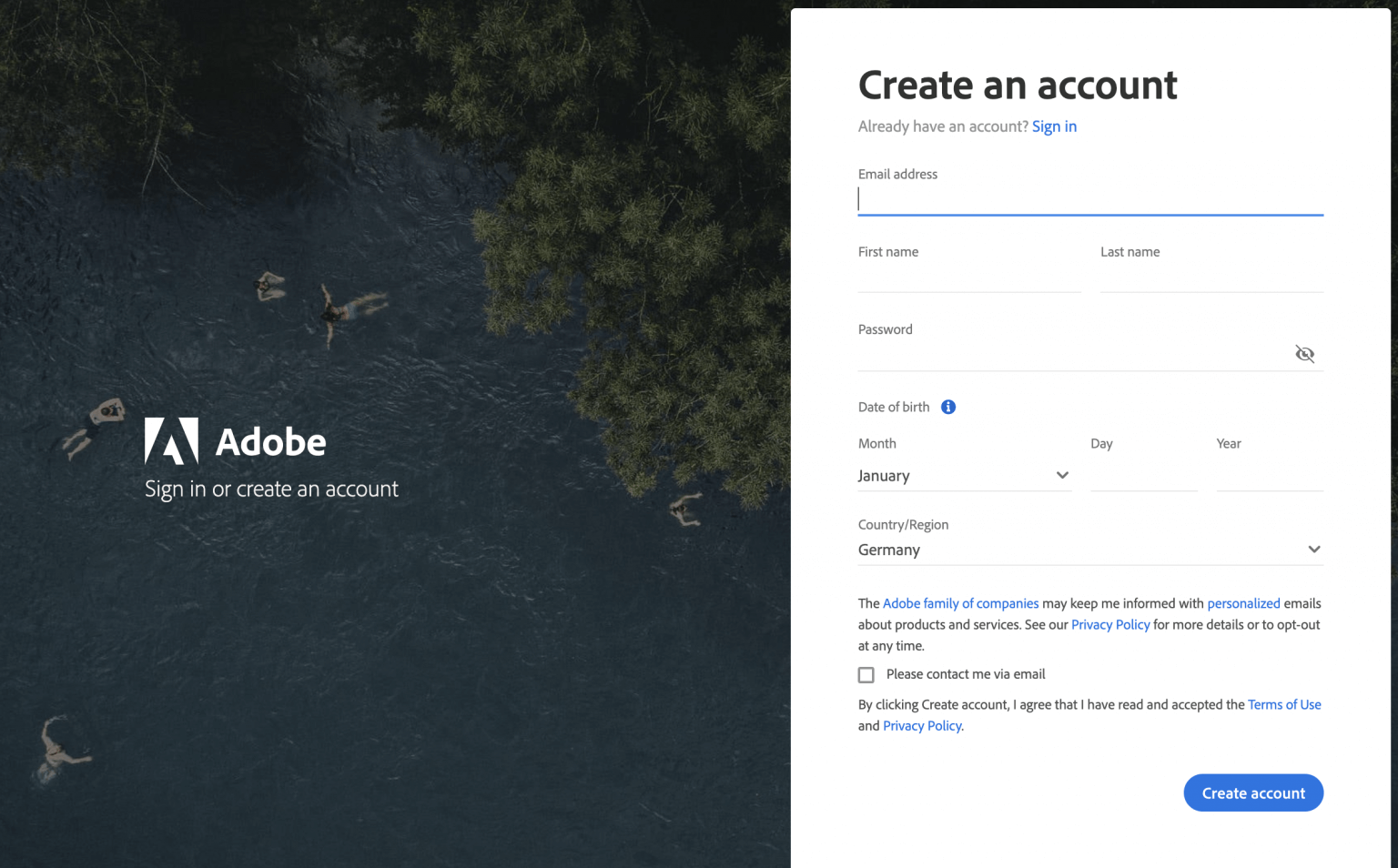Viewport: 1398px width, 868px height.
Task: Click into the First name field
Action: (x=968, y=278)
